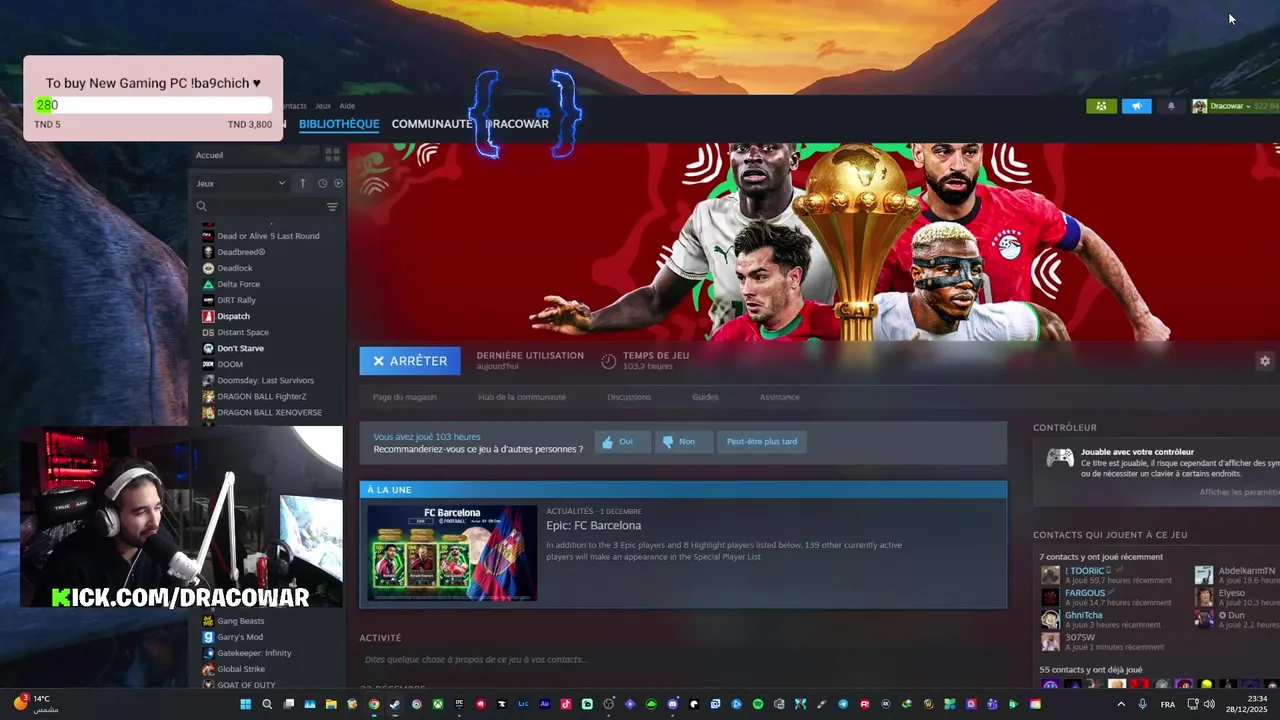Open Spotify from the taskbar
The height and width of the screenshot is (720, 1280).
click(x=758, y=704)
